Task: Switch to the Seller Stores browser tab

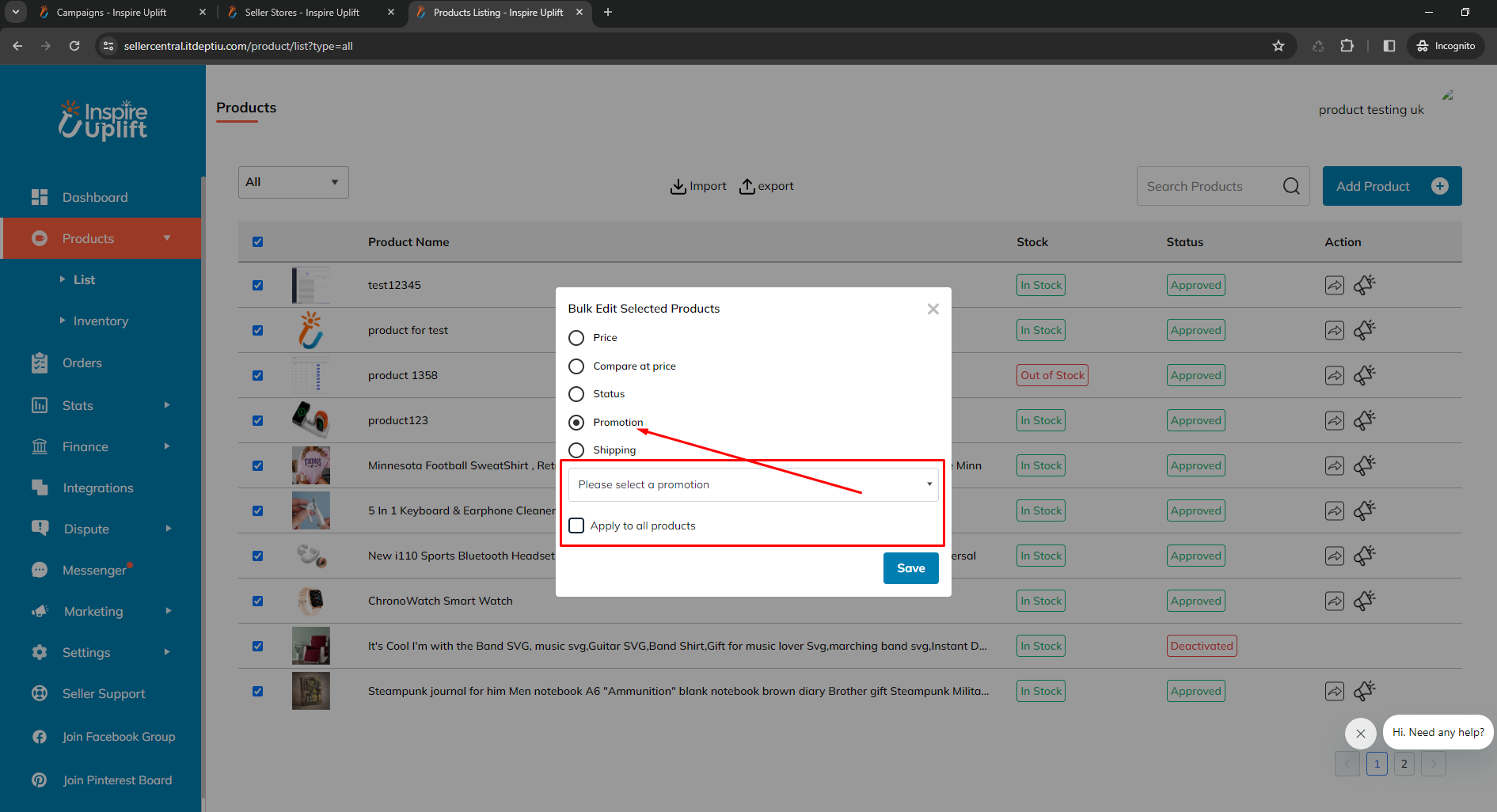Action: (302, 13)
